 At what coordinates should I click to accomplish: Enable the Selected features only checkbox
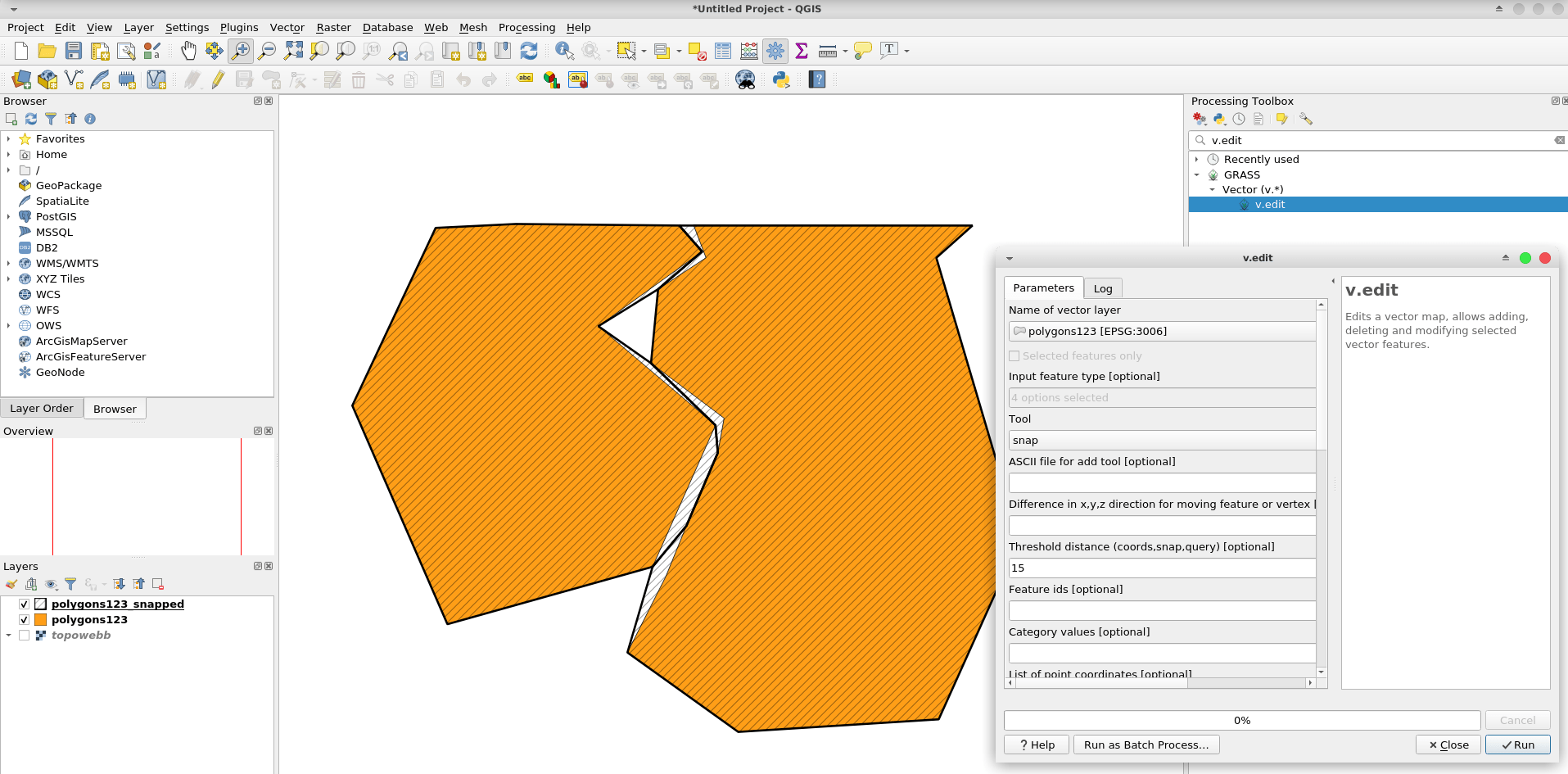1014,355
